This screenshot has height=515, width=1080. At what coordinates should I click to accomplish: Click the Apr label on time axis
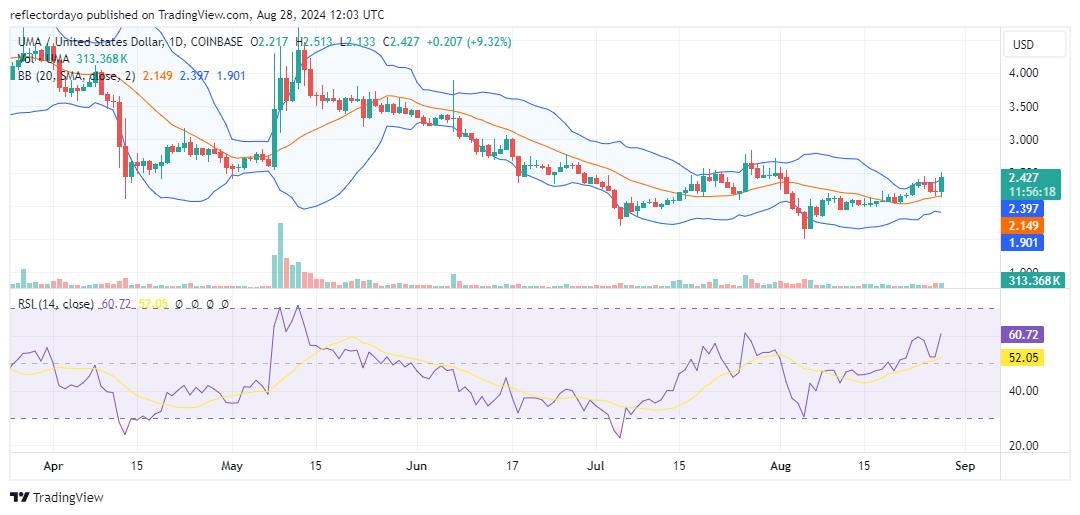[53, 465]
